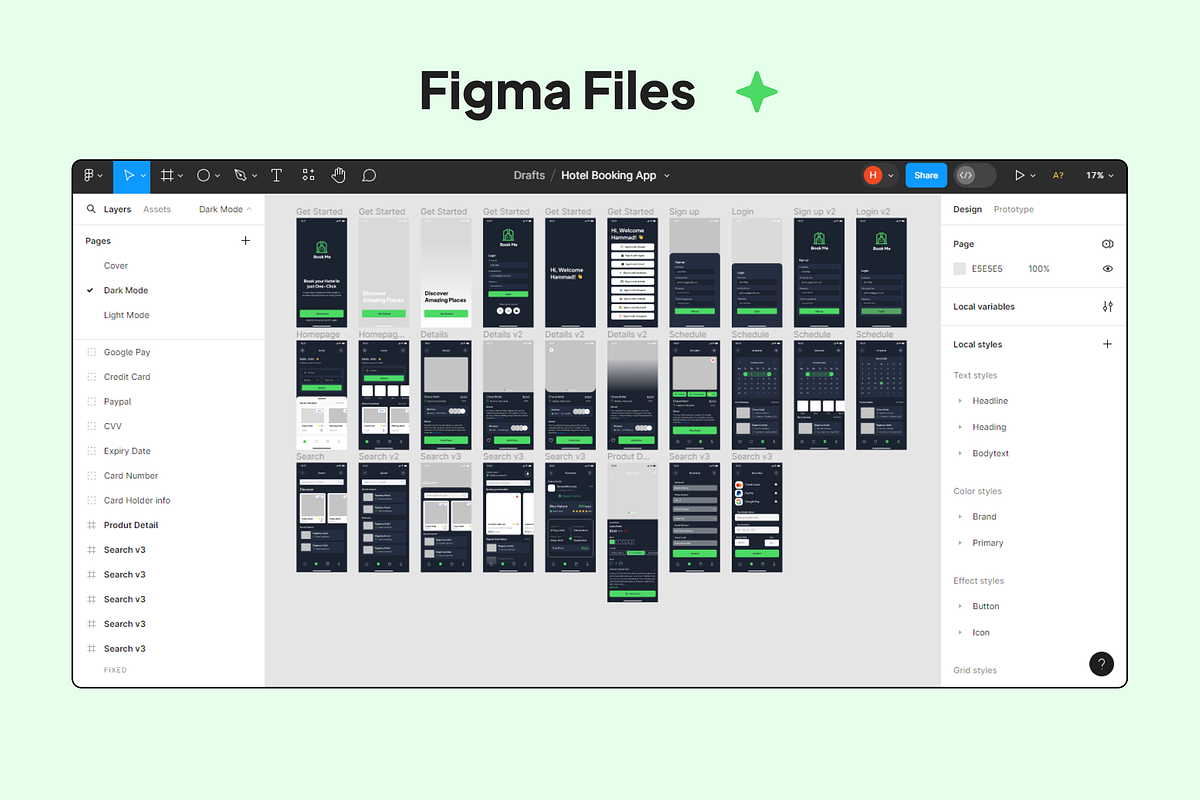Click the Produt D... frame on canvas
1200x800 pixels.
(632, 532)
